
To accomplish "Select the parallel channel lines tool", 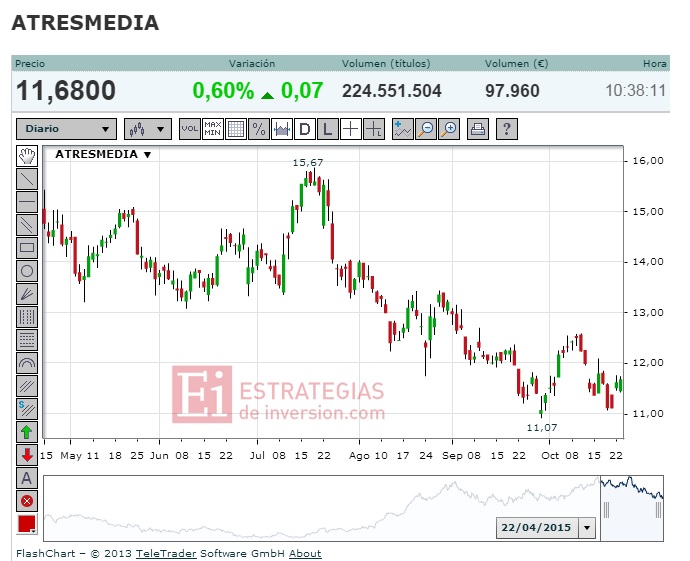I will pos(27,225).
